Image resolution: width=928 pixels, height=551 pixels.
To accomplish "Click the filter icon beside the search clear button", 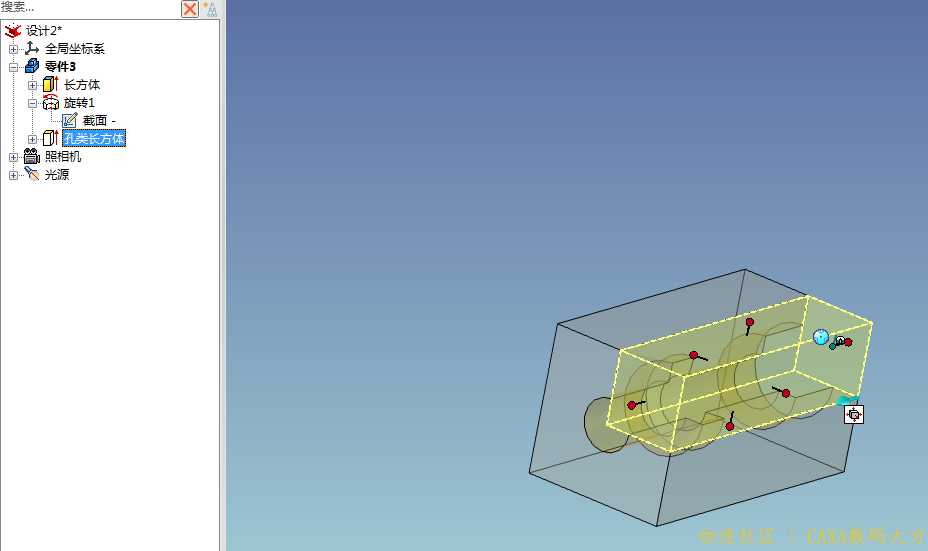I will 210,9.
